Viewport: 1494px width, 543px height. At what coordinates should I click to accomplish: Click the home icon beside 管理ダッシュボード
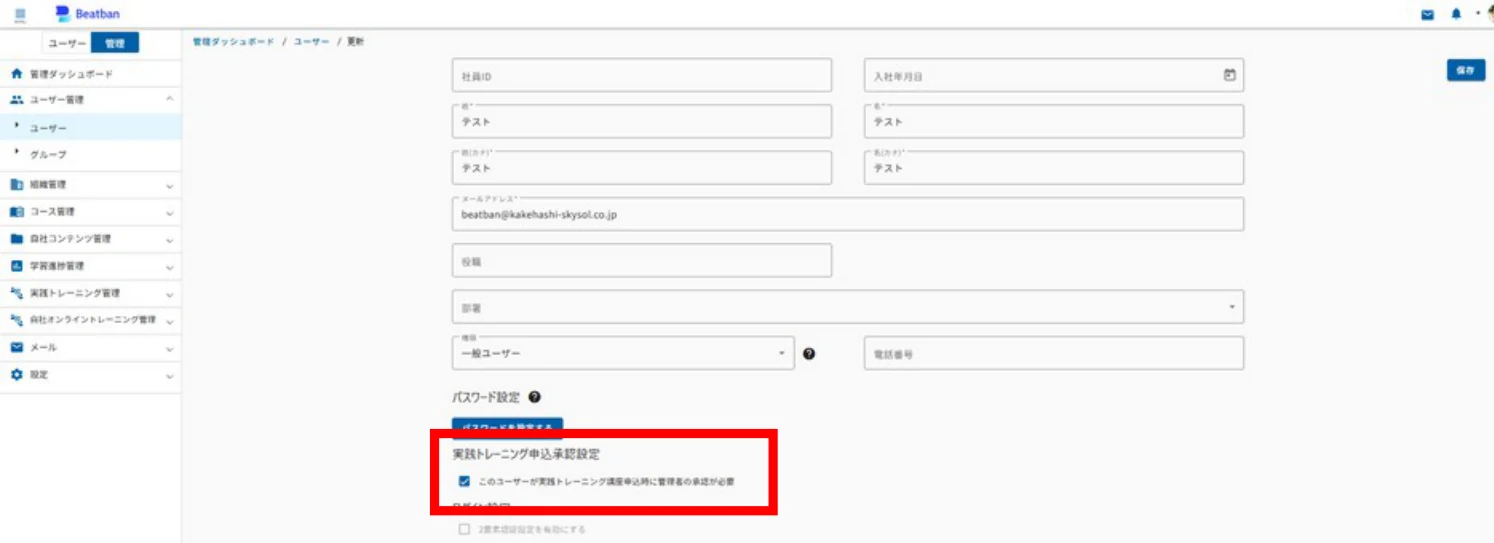[16, 74]
